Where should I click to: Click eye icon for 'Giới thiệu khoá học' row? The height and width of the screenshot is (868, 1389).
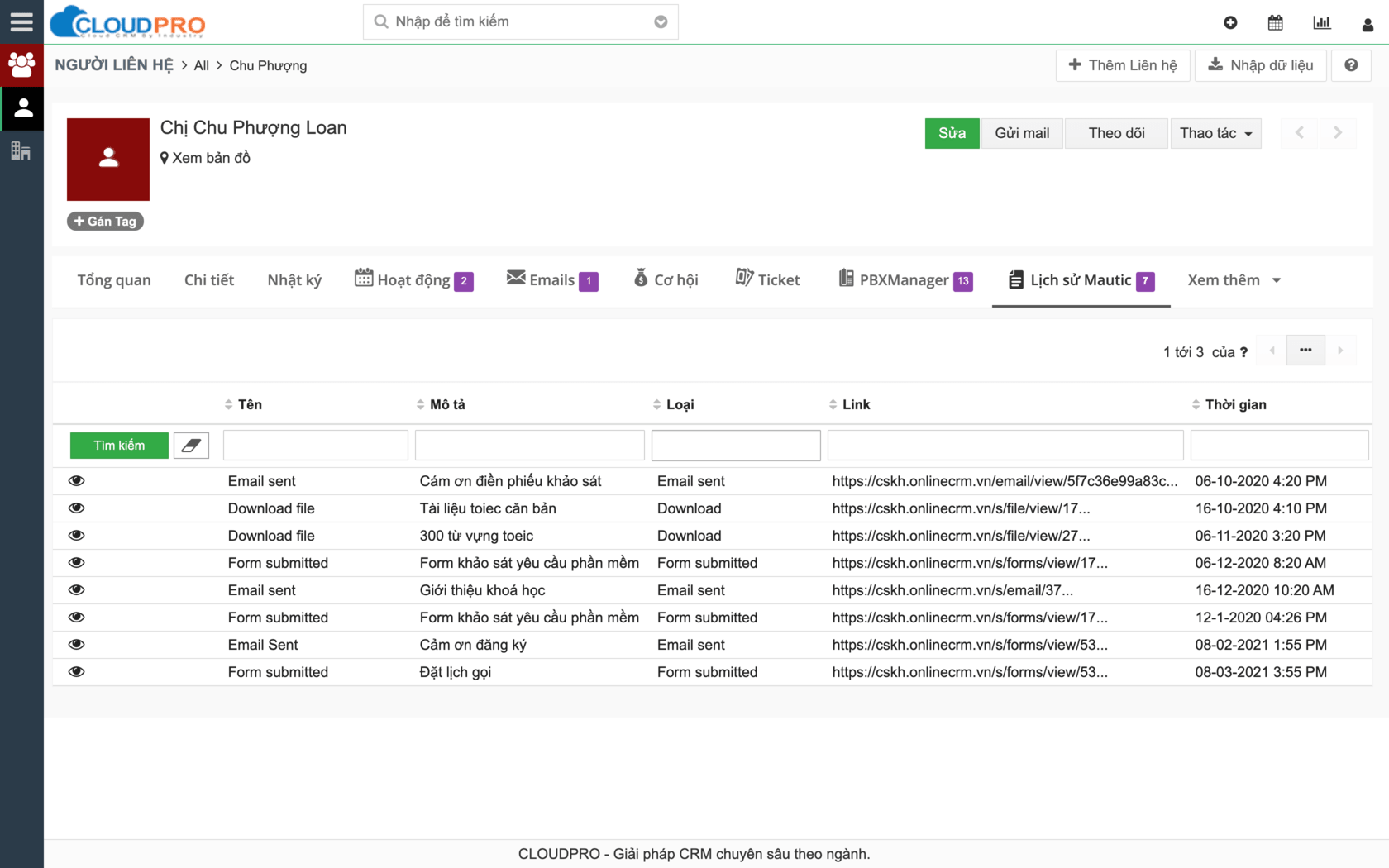pos(77,590)
